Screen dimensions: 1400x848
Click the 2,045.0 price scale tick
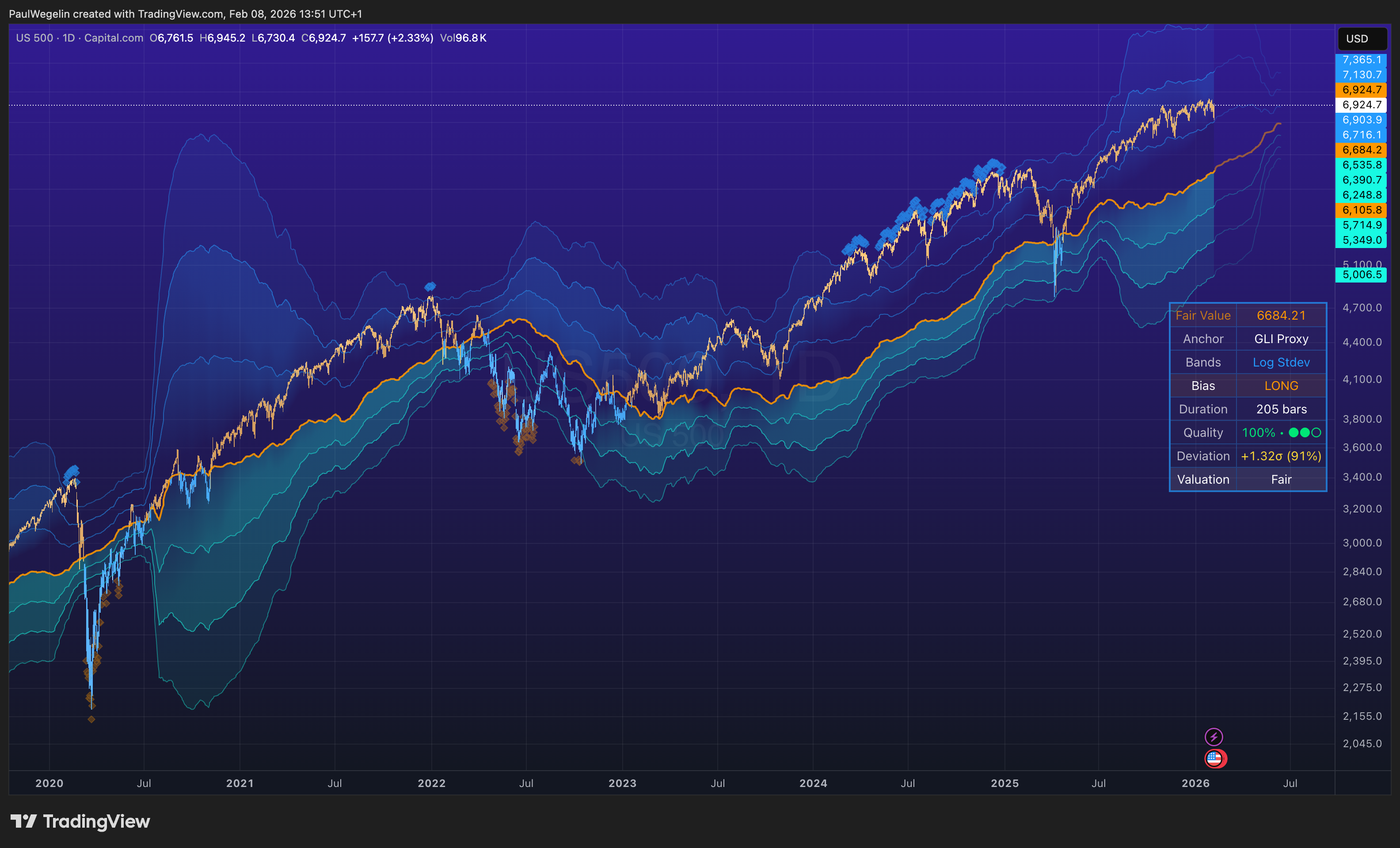tap(1362, 743)
